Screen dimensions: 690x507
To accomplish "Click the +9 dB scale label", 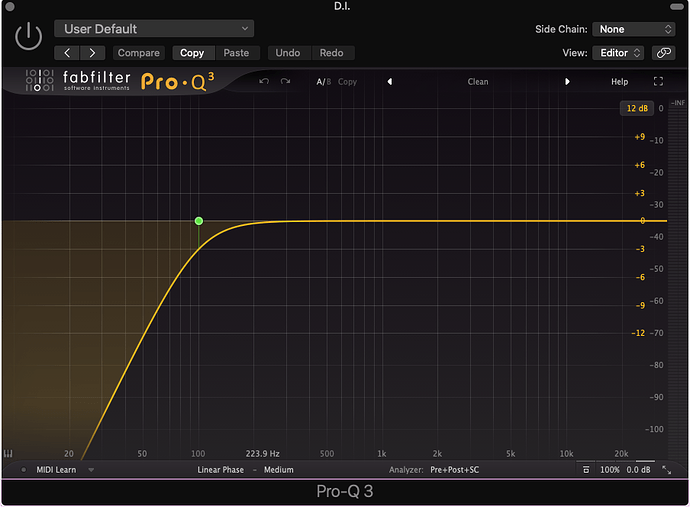I will (639, 137).
